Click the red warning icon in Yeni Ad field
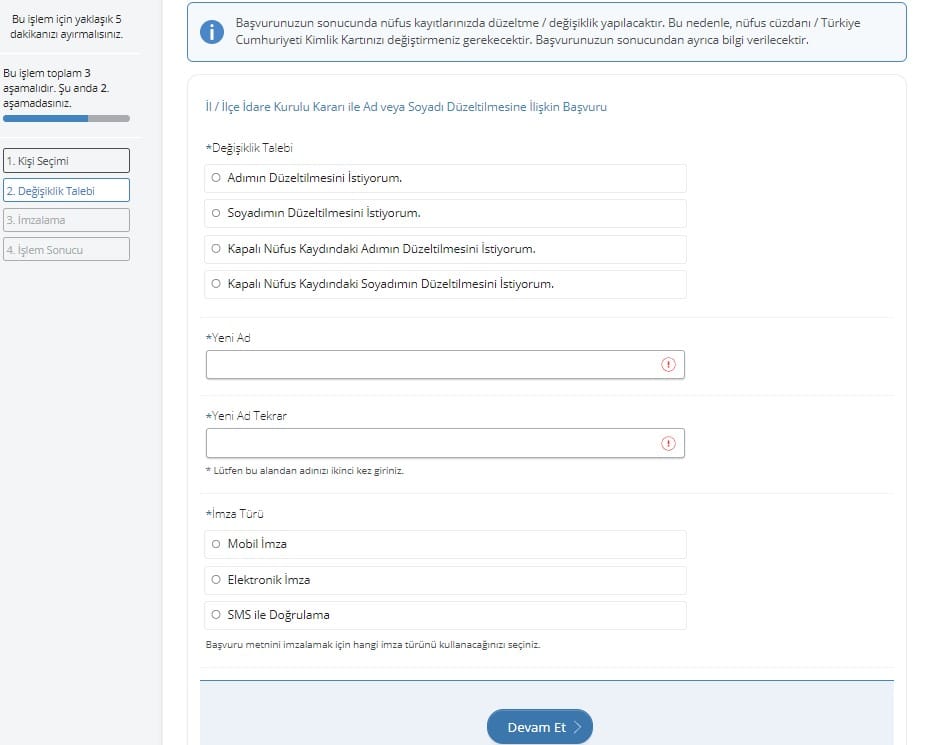The width and height of the screenshot is (927, 745). tap(668, 365)
